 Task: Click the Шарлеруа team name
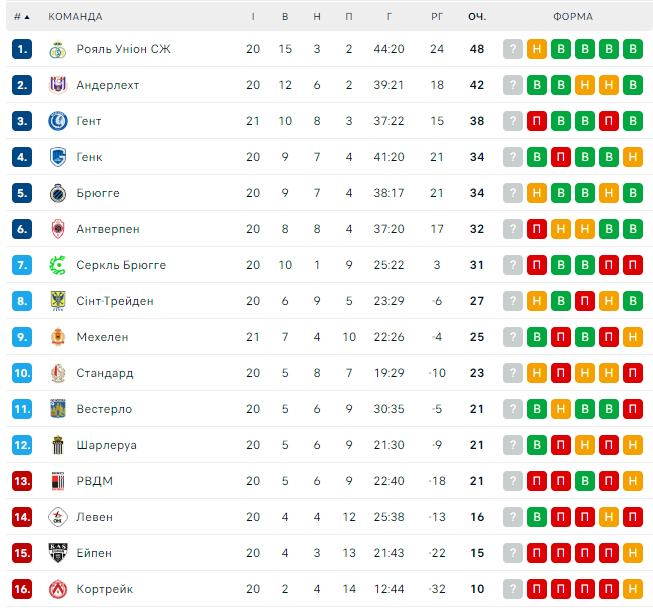tap(106, 445)
